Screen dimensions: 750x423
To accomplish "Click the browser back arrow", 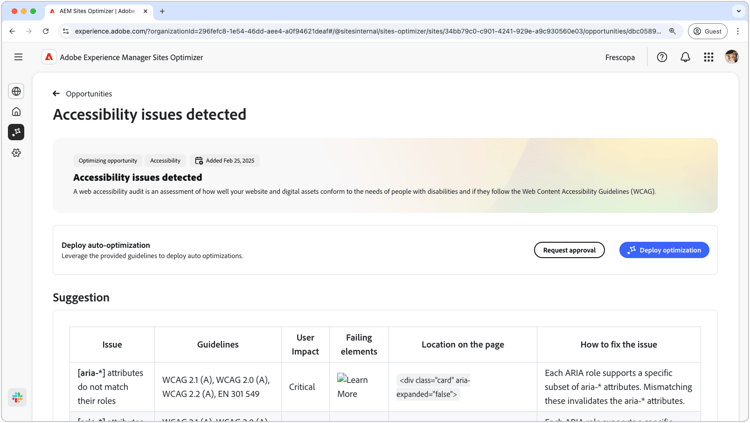I will point(12,31).
